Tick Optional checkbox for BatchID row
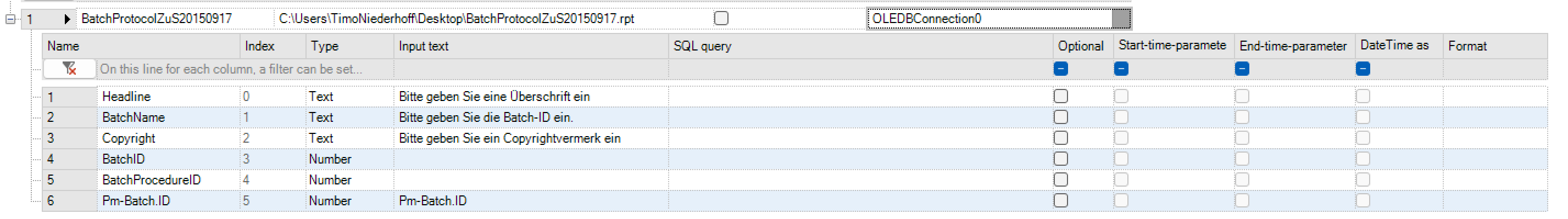Screen dimensions: 1568x219 [x=1060, y=159]
